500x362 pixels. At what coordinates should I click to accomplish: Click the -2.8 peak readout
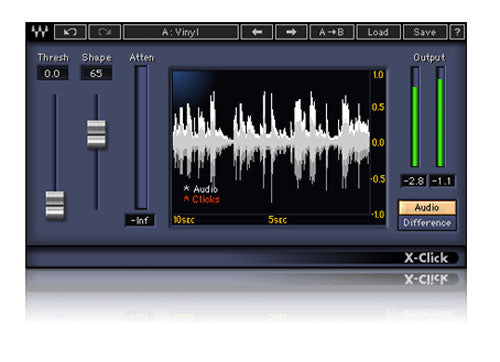413,181
